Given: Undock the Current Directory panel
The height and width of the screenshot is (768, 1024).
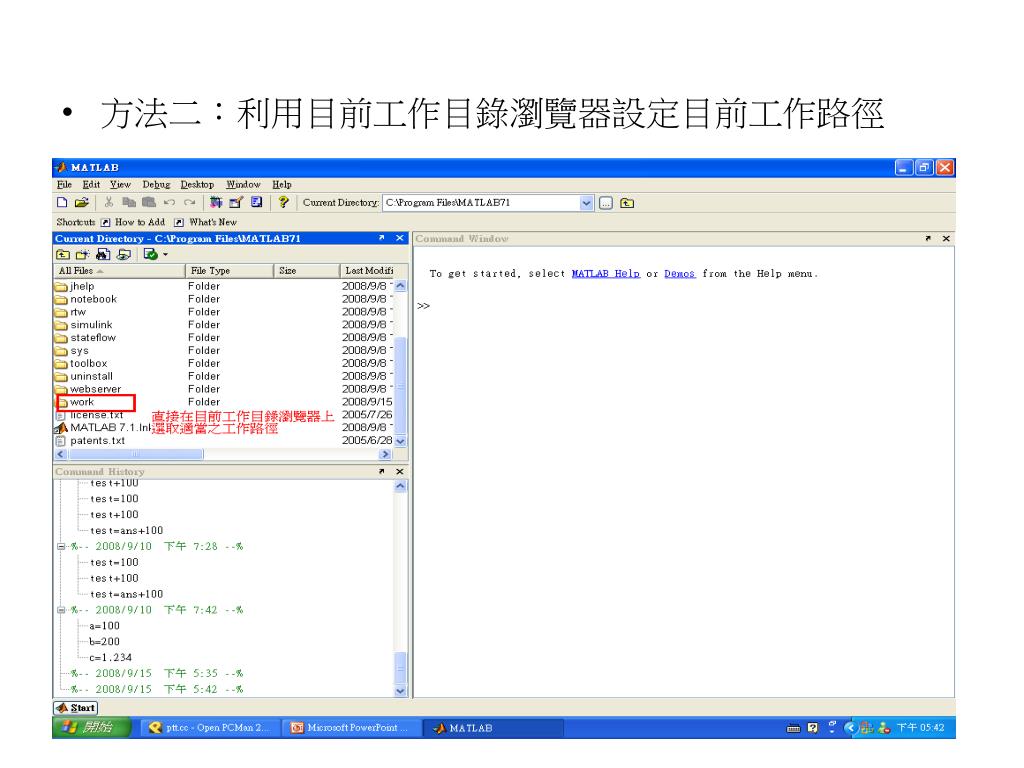Looking at the screenshot, I should pos(381,238).
